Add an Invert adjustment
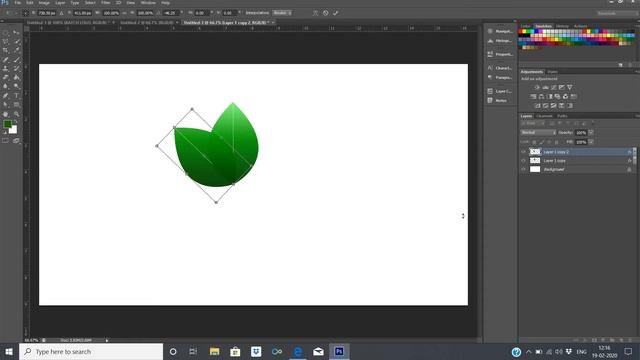This screenshot has height=360, width=640. pyautogui.click(x=537, y=106)
